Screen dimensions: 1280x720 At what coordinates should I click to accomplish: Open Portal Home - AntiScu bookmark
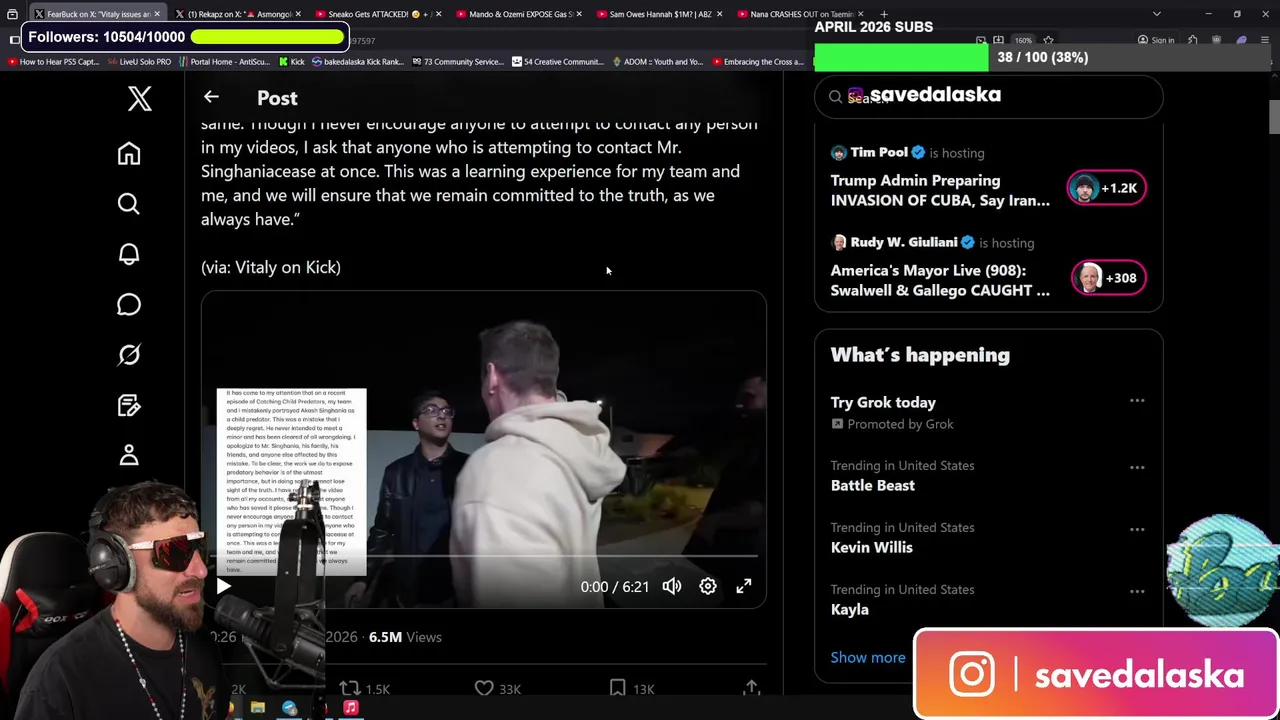click(224, 62)
